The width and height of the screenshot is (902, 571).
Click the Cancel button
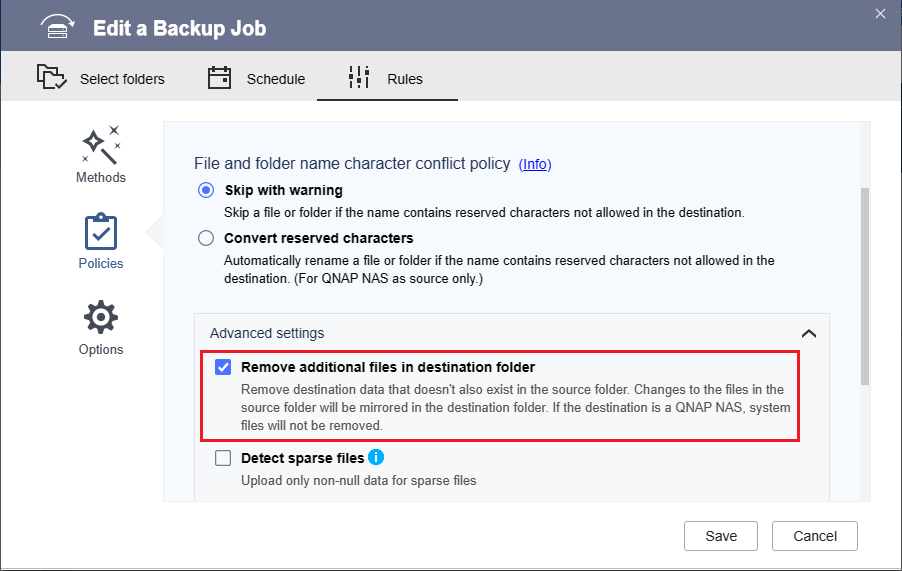pos(815,536)
